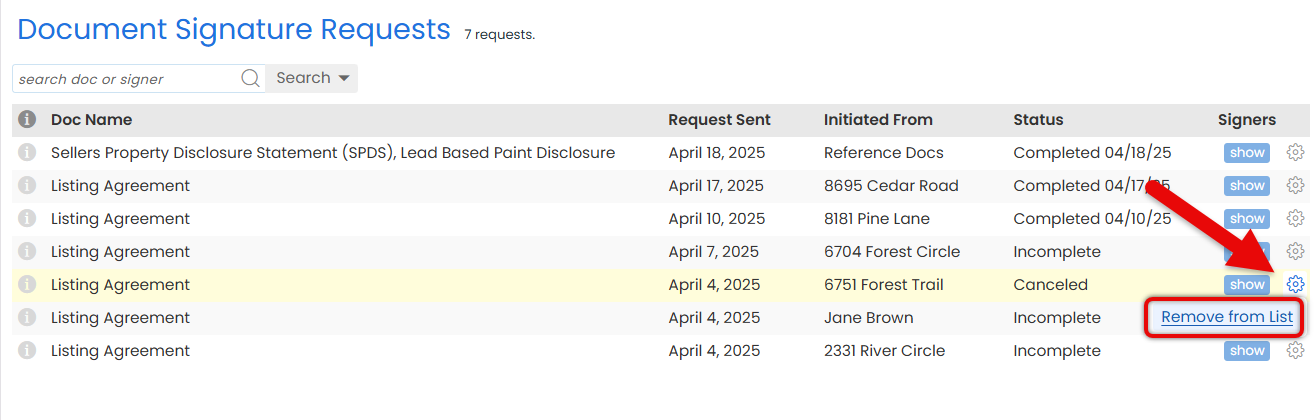1315x420 pixels.
Task: Select Remove from List menu option
Action: click(x=1227, y=318)
